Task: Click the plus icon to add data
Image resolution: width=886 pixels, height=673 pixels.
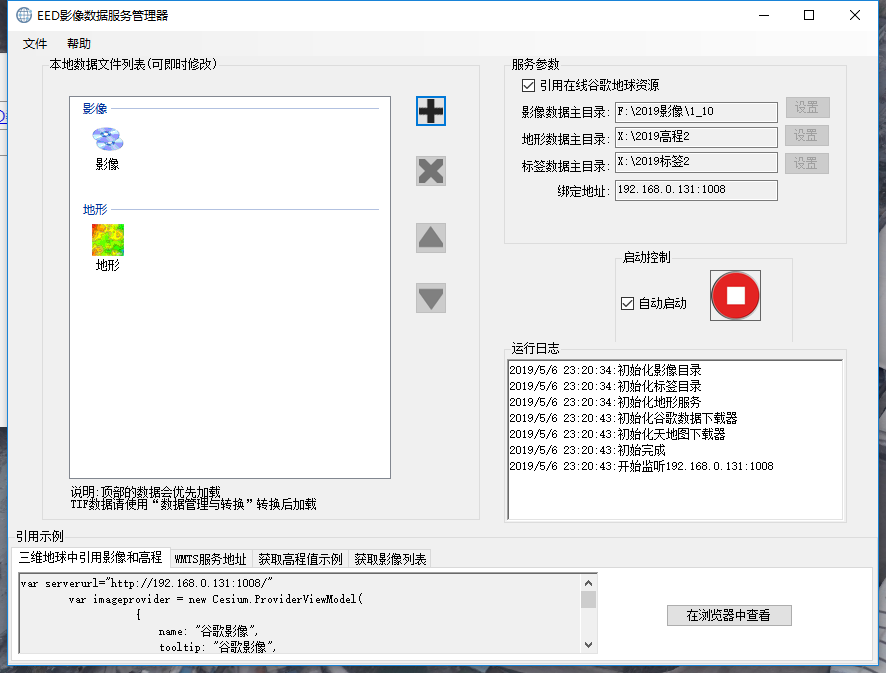Action: coord(431,111)
